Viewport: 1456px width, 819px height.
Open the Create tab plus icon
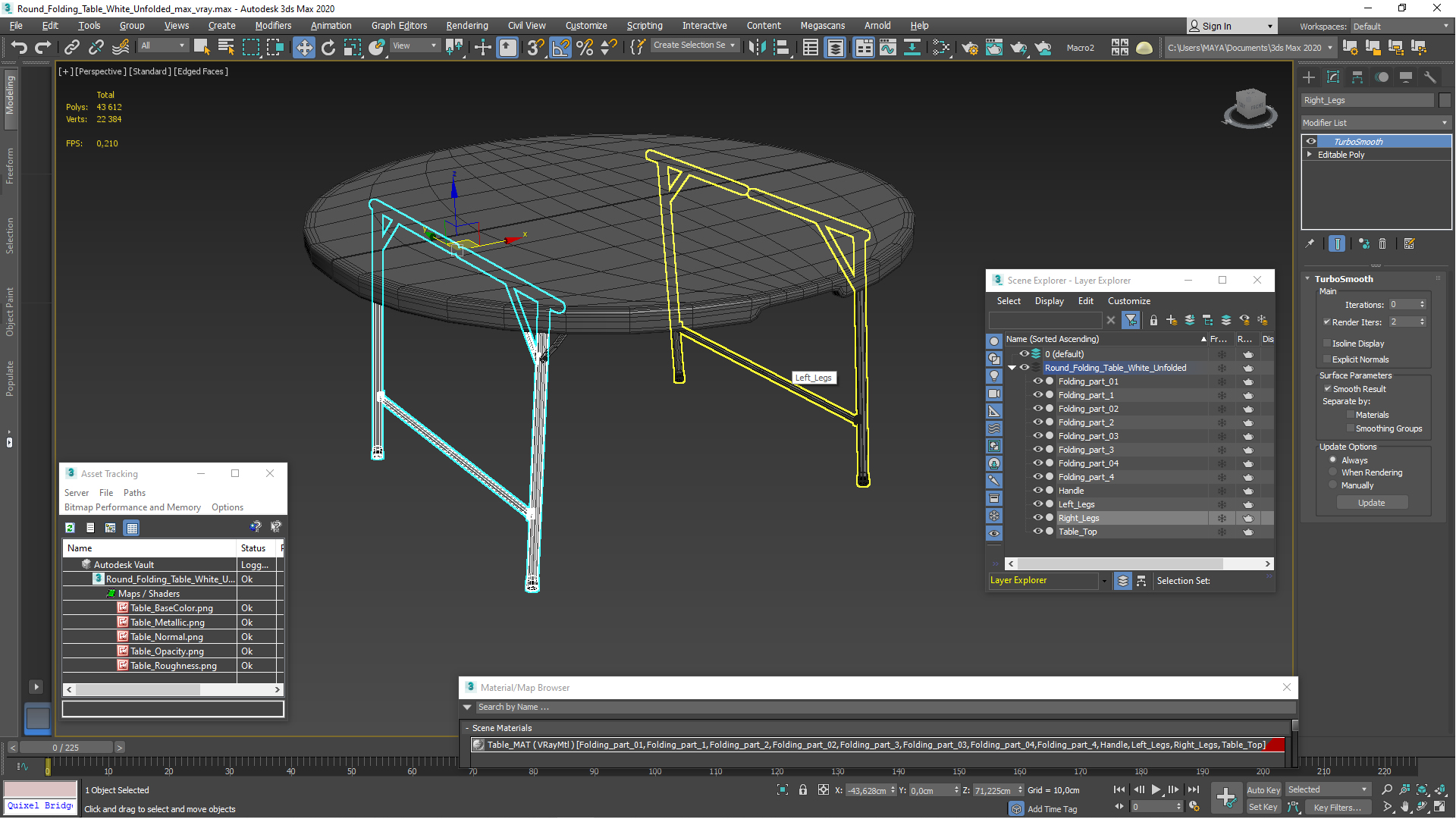point(1308,77)
